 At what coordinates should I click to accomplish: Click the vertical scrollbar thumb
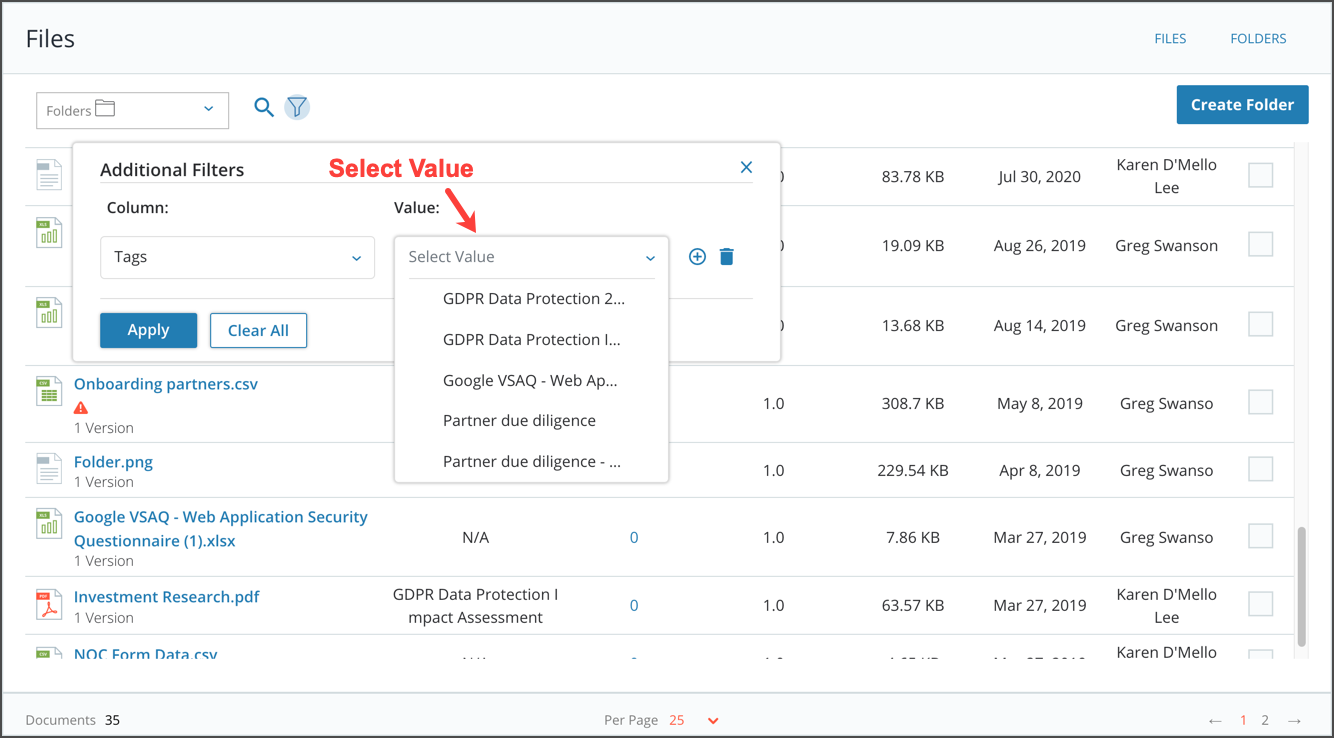tap(1301, 586)
